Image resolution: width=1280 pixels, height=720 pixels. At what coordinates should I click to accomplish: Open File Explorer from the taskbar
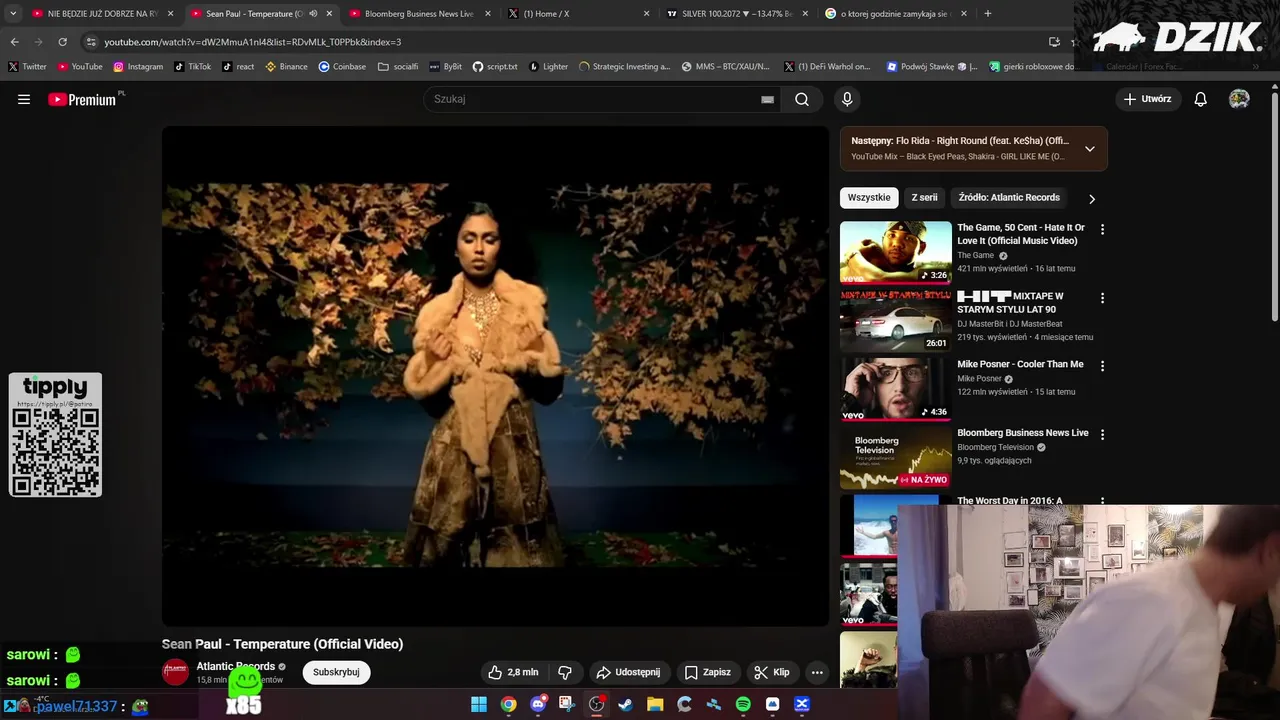655,704
